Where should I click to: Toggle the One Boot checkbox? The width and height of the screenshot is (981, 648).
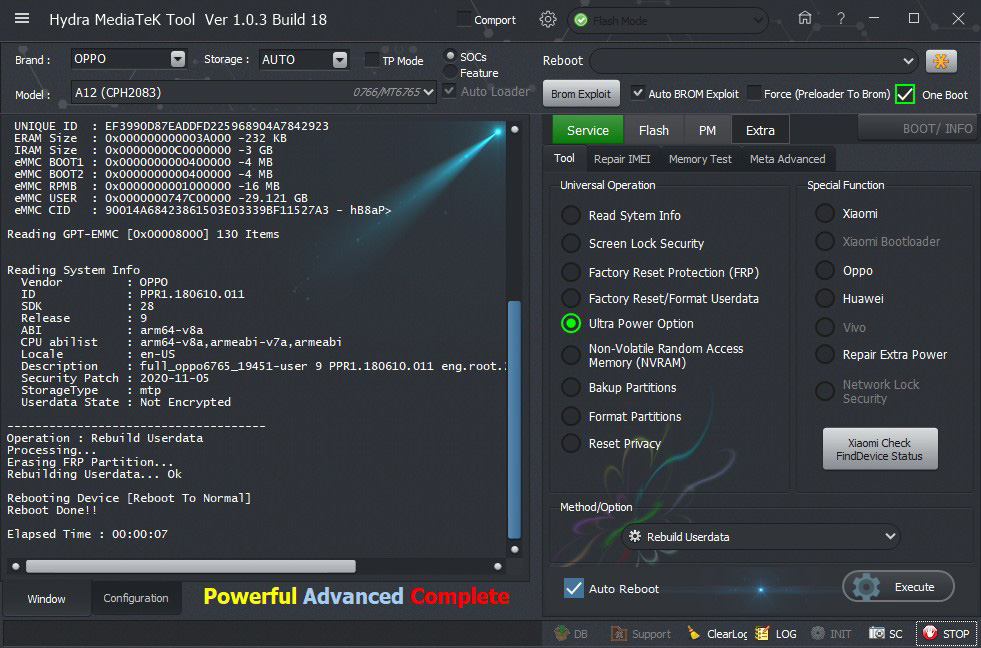(x=905, y=94)
